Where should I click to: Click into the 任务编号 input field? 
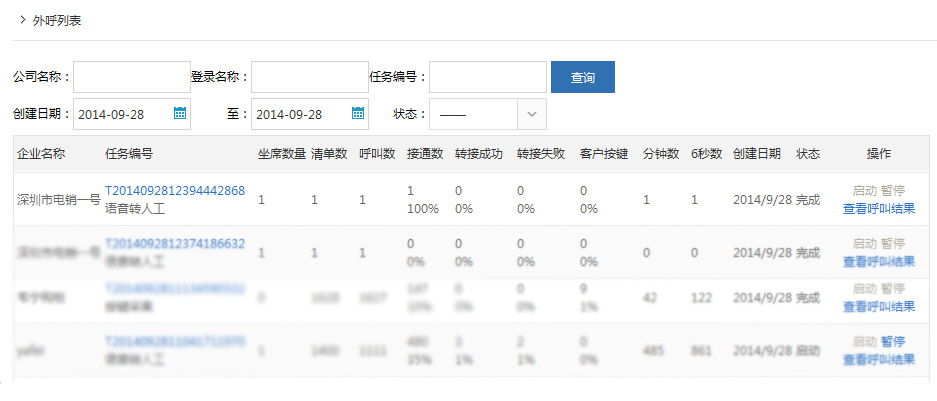pos(487,77)
